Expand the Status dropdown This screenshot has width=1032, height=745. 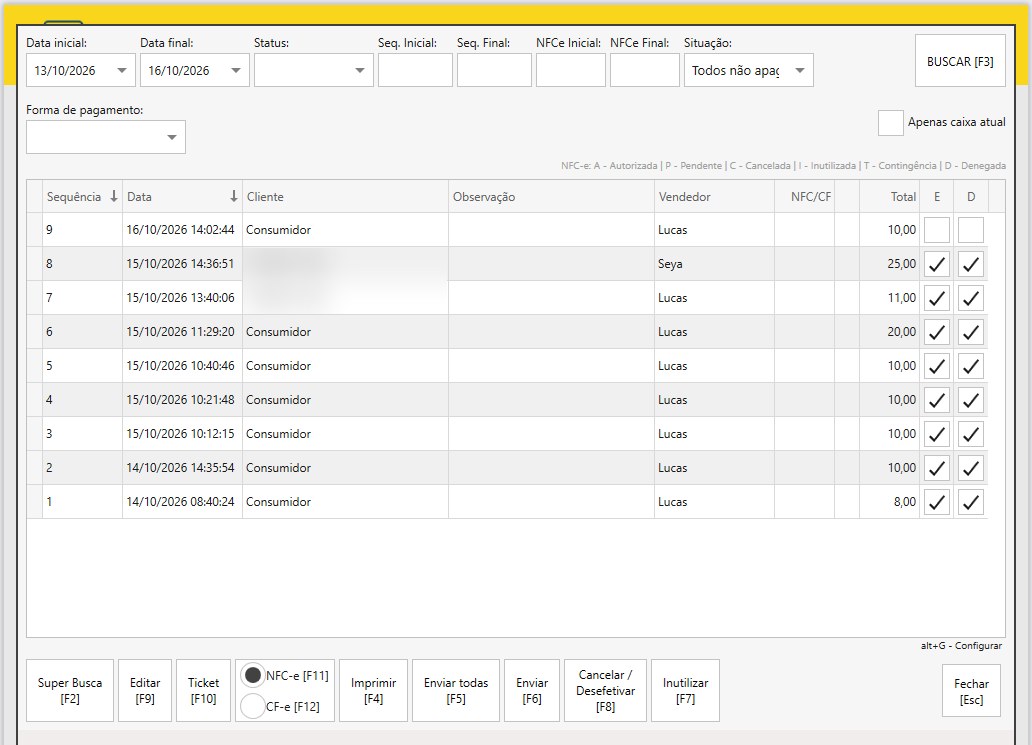(359, 70)
